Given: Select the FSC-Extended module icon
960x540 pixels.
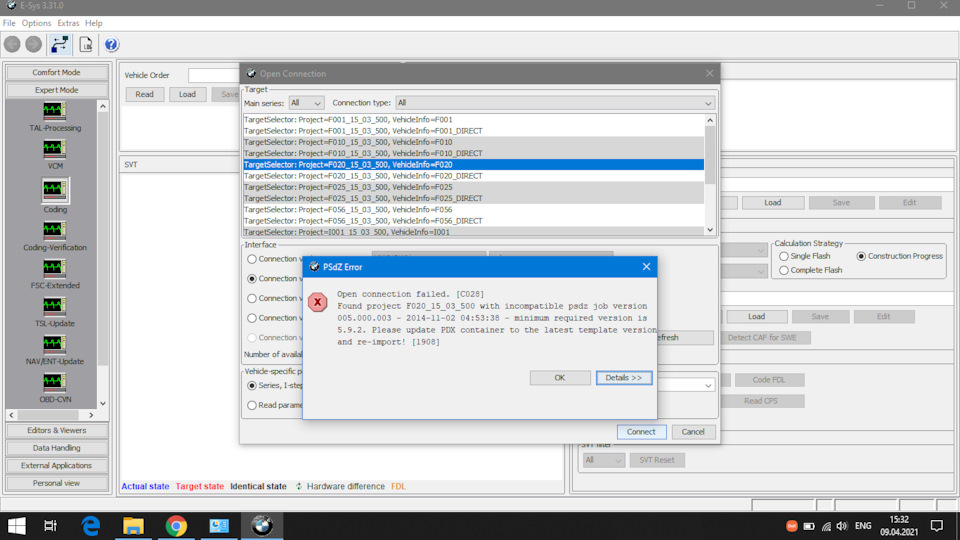Looking at the screenshot, I should click(x=54, y=269).
